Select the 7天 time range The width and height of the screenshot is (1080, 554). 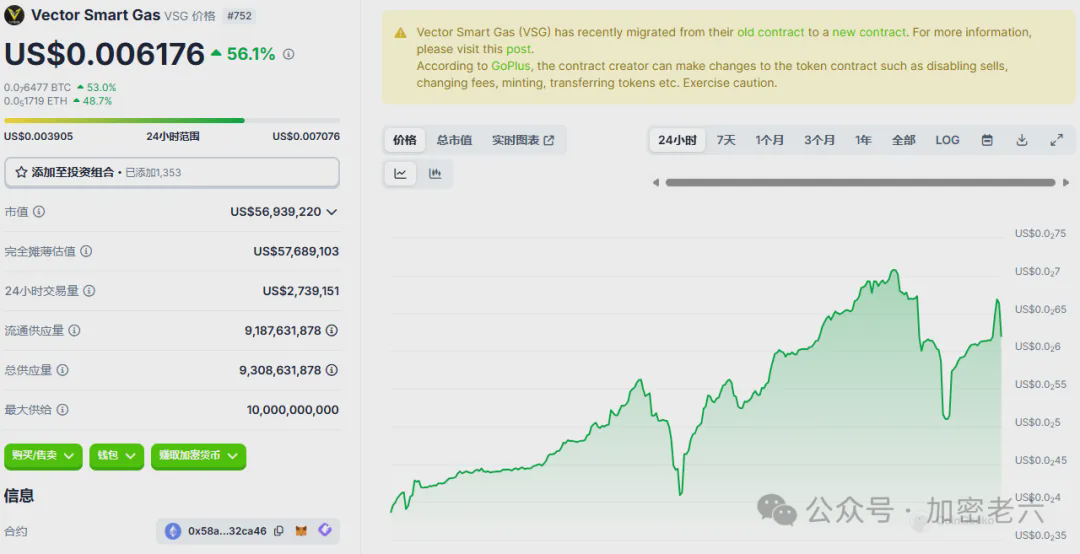(726, 140)
